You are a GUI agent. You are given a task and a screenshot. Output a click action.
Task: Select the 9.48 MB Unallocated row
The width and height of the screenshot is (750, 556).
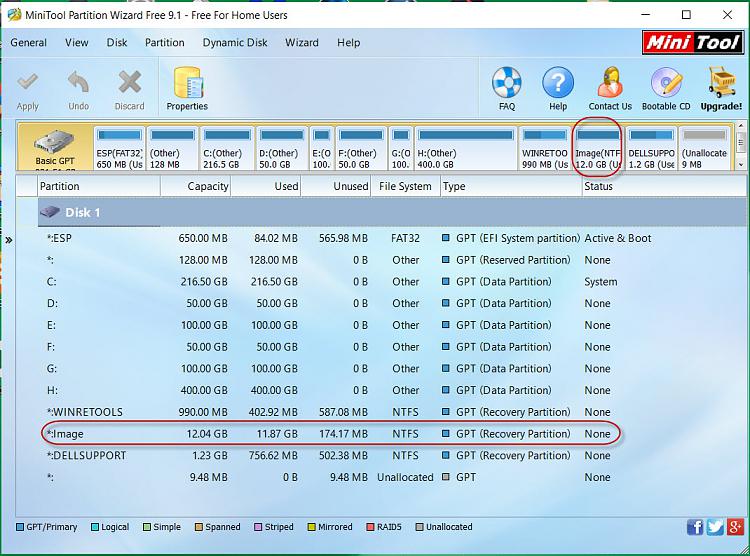coord(391,478)
